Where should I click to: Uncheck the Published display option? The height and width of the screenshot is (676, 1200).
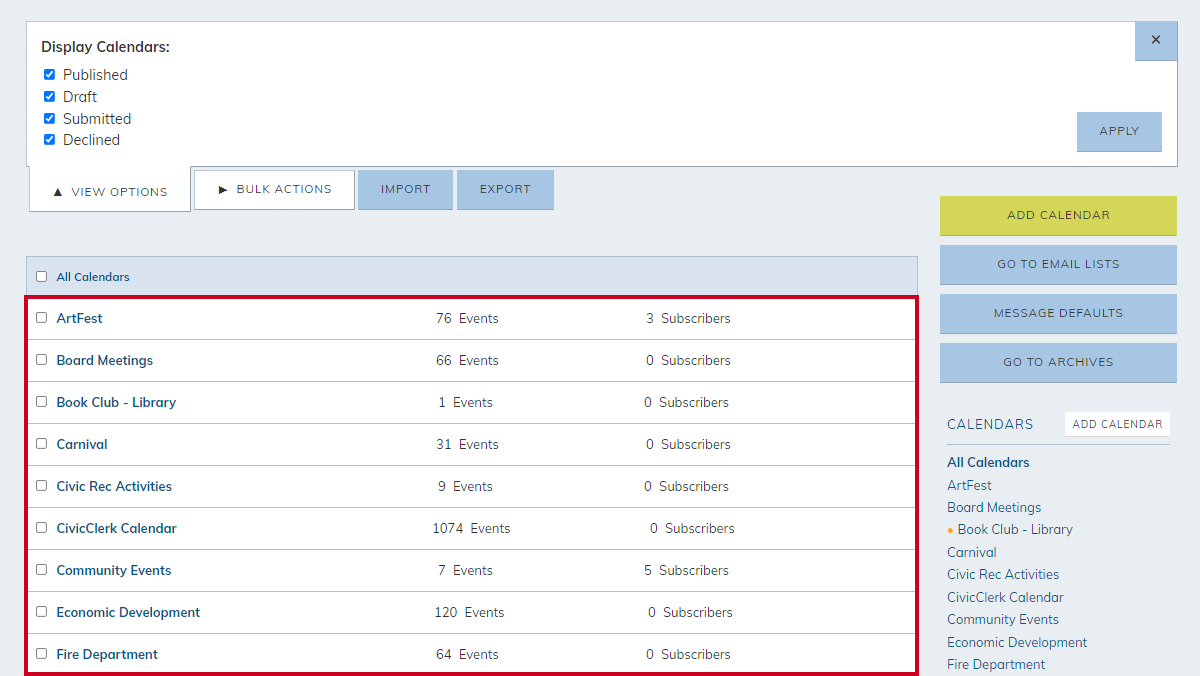[x=49, y=75]
